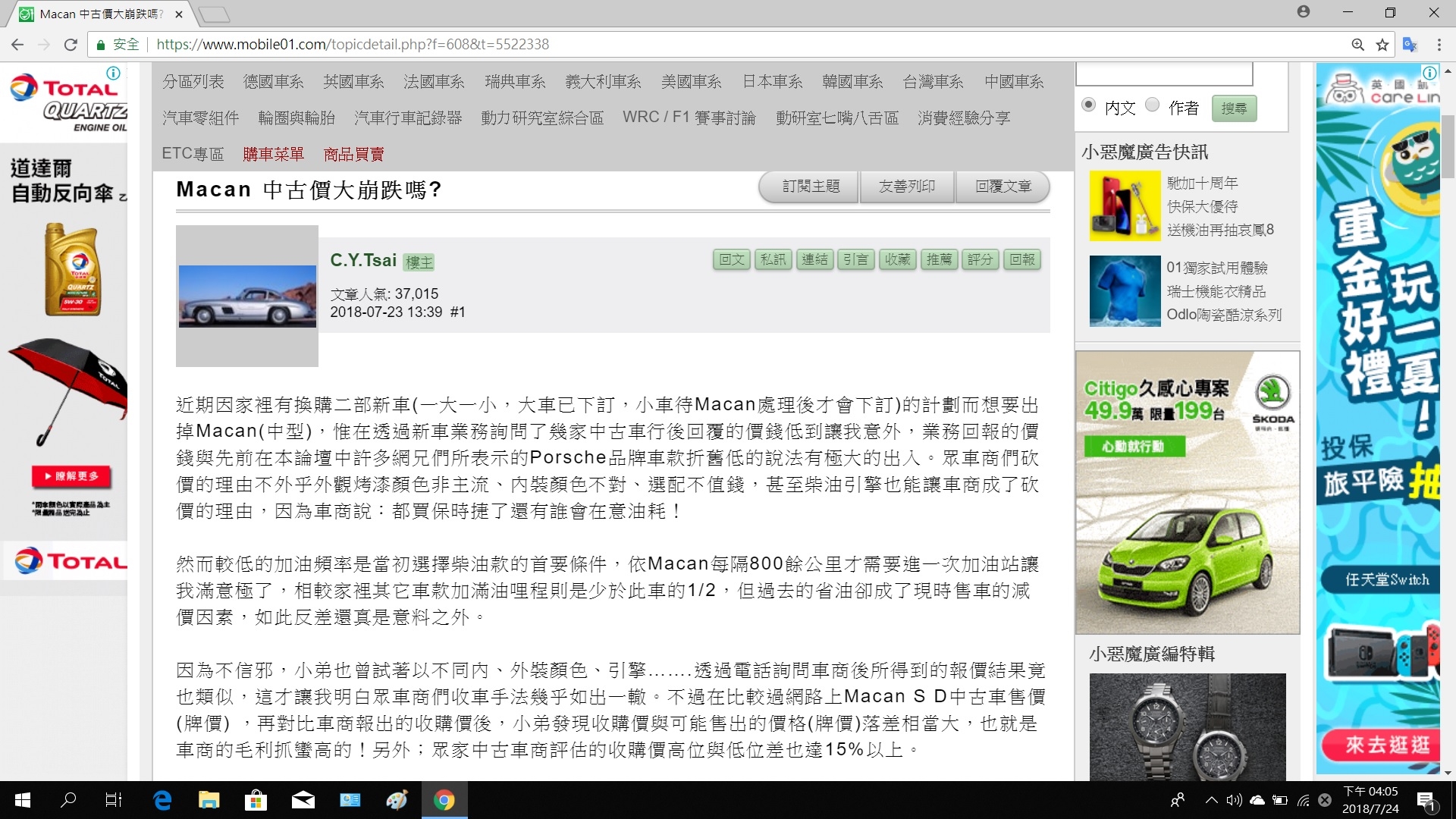1456x819 pixels.
Task: Open the 馳加十周年 ad link
Action: pos(1202,183)
